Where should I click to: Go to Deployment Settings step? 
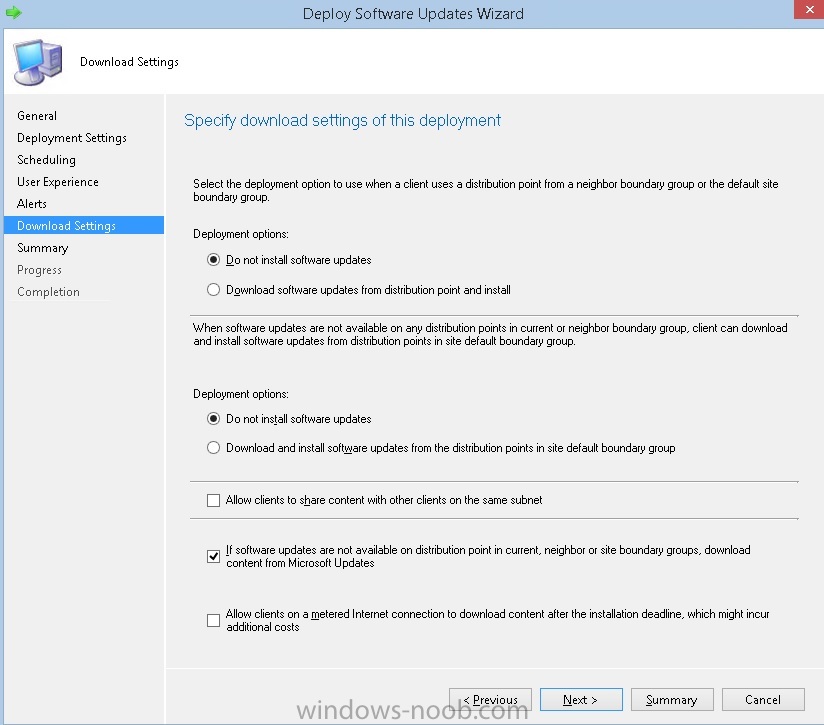pos(72,138)
